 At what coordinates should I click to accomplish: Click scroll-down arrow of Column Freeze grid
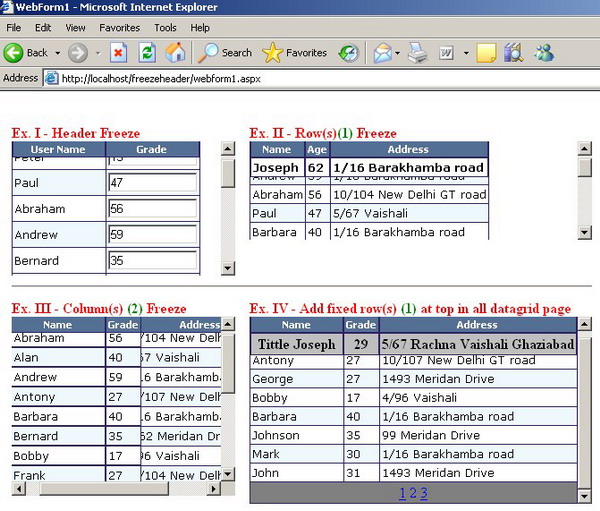click(228, 474)
